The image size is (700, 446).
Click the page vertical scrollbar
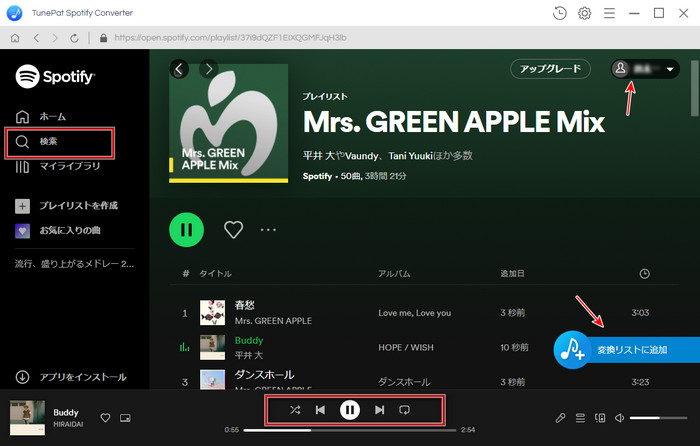pos(695,88)
